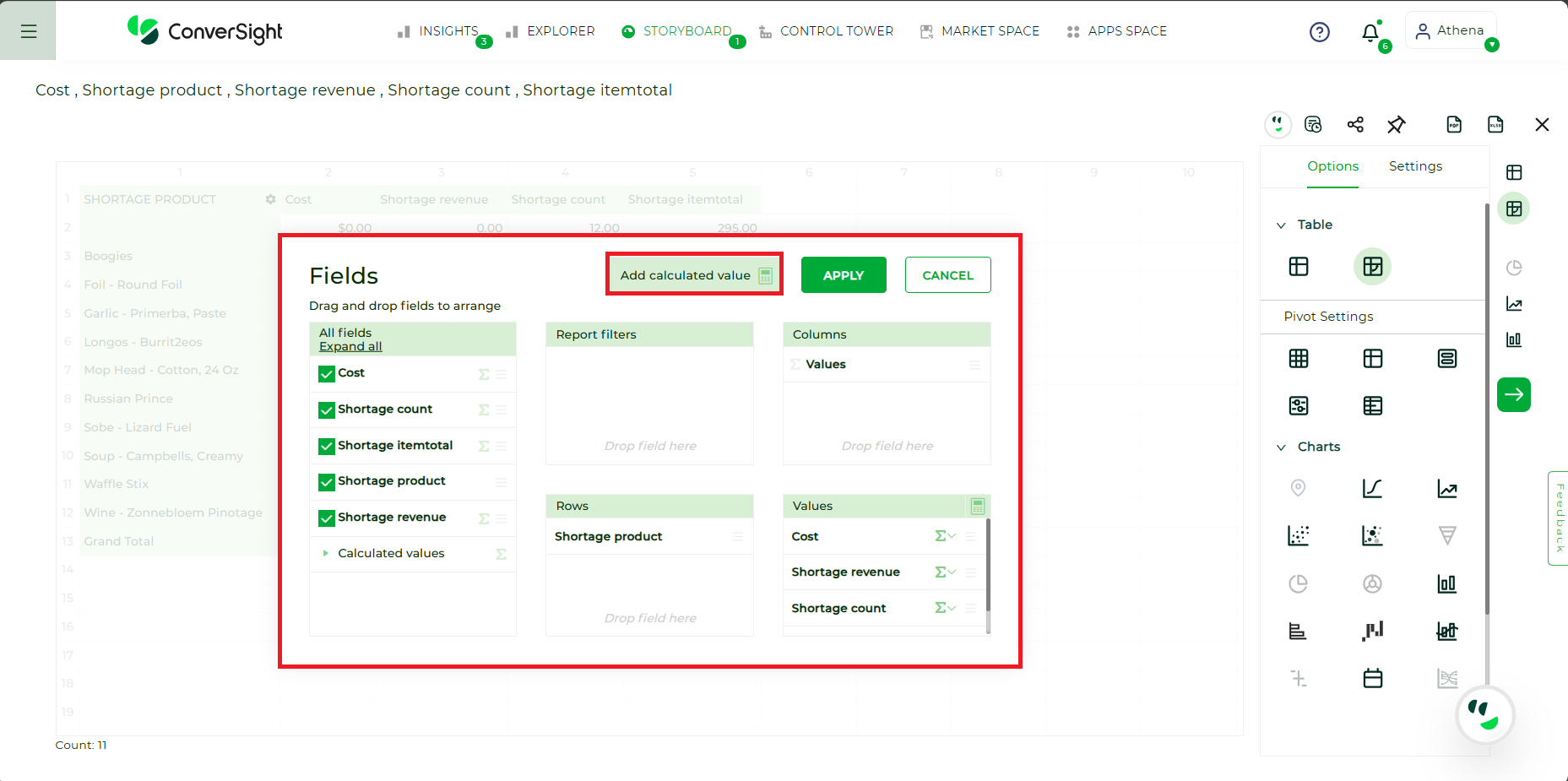Image resolution: width=1568 pixels, height=781 pixels.
Task: Open aggregation dropdown for Shortage count value
Action: pos(945,608)
